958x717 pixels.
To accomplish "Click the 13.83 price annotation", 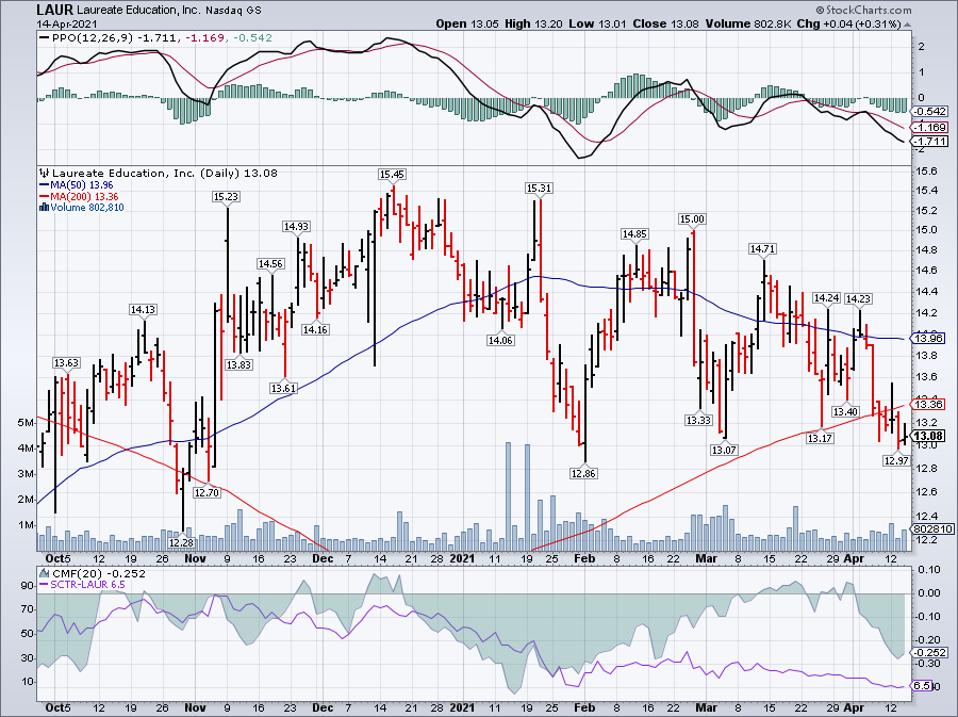I will coord(238,365).
